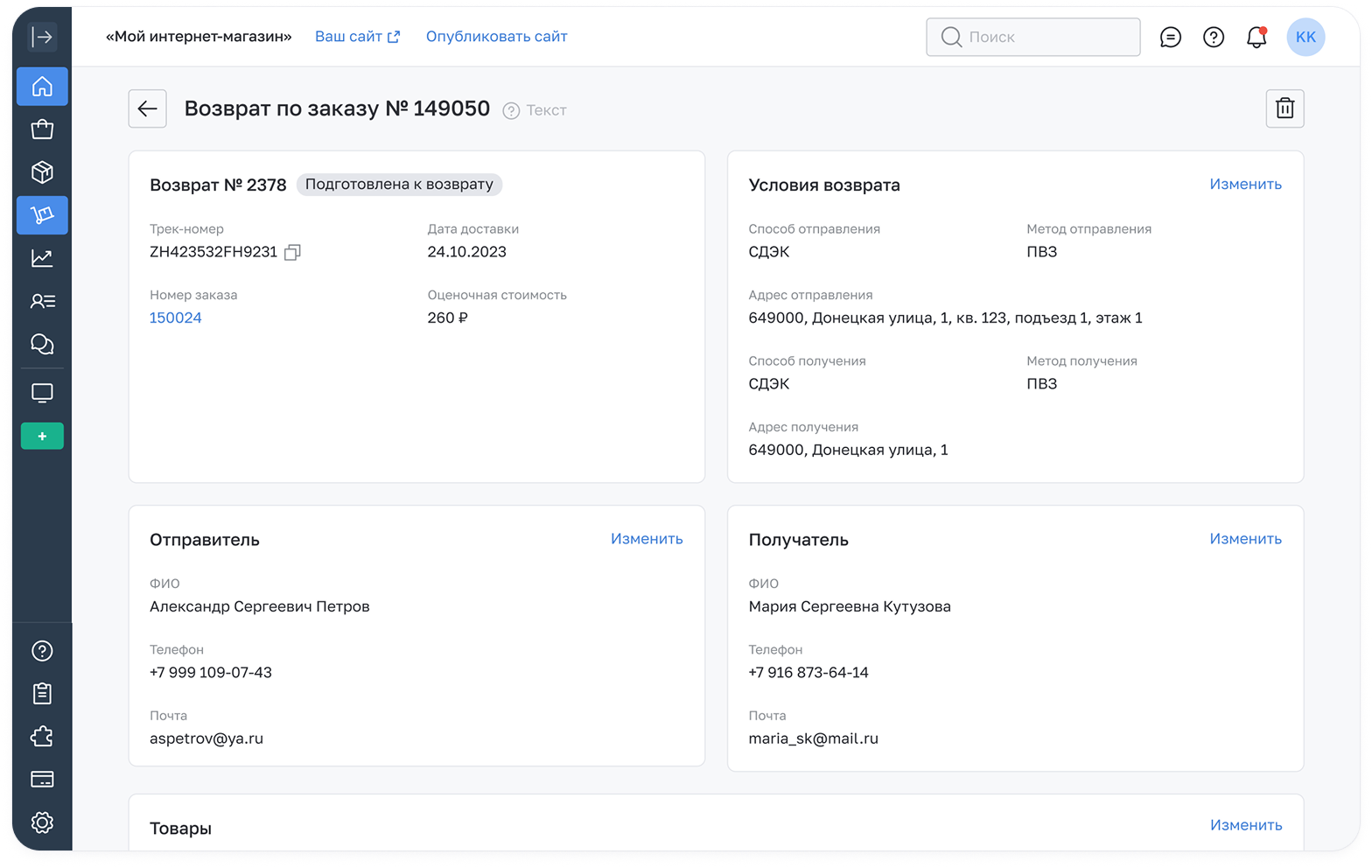Image resolution: width=1372 pixels, height=868 pixels.
Task: Click the Опубликовать сайт link
Action: pos(496,37)
